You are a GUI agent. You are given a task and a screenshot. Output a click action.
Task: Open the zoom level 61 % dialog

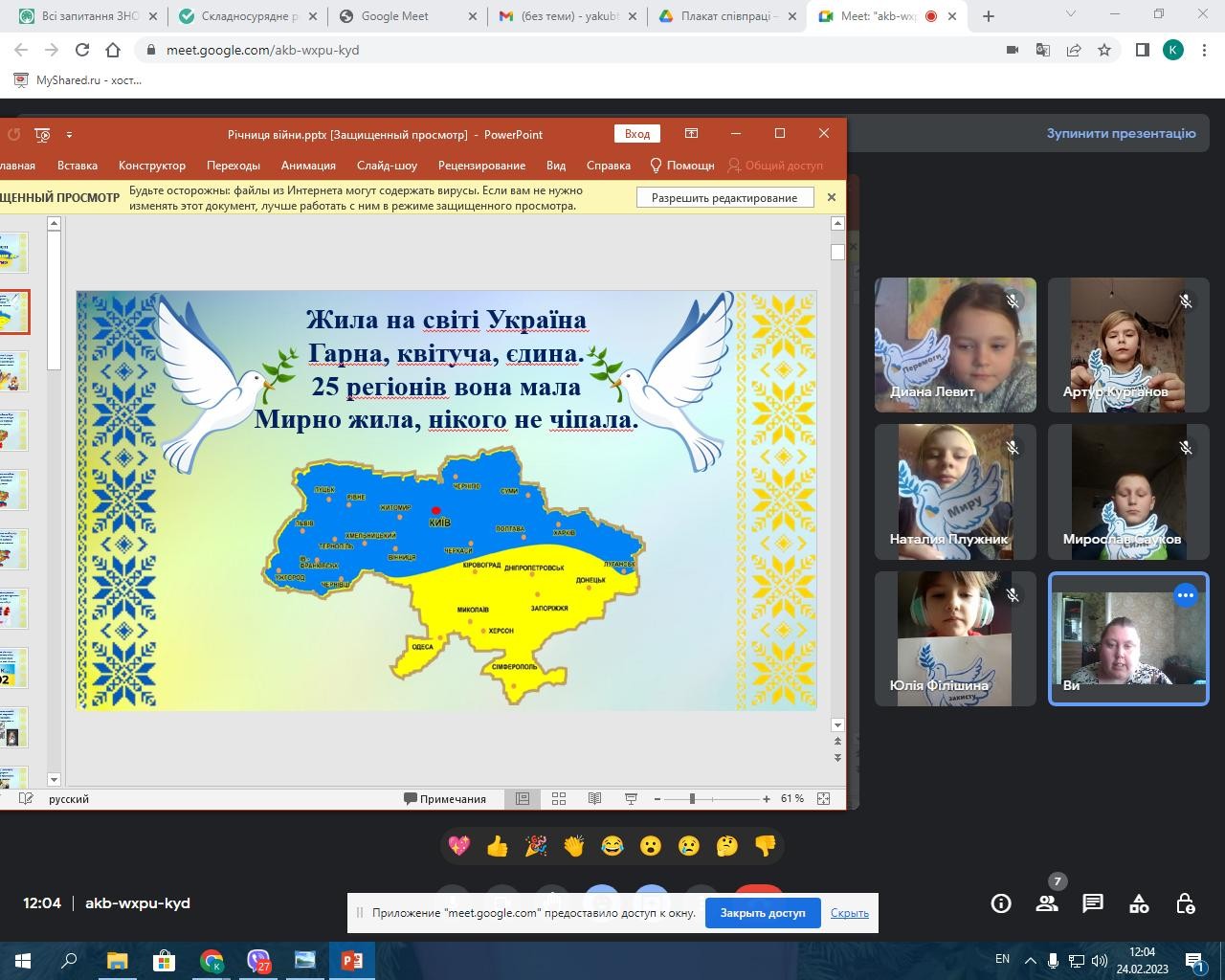point(792,798)
